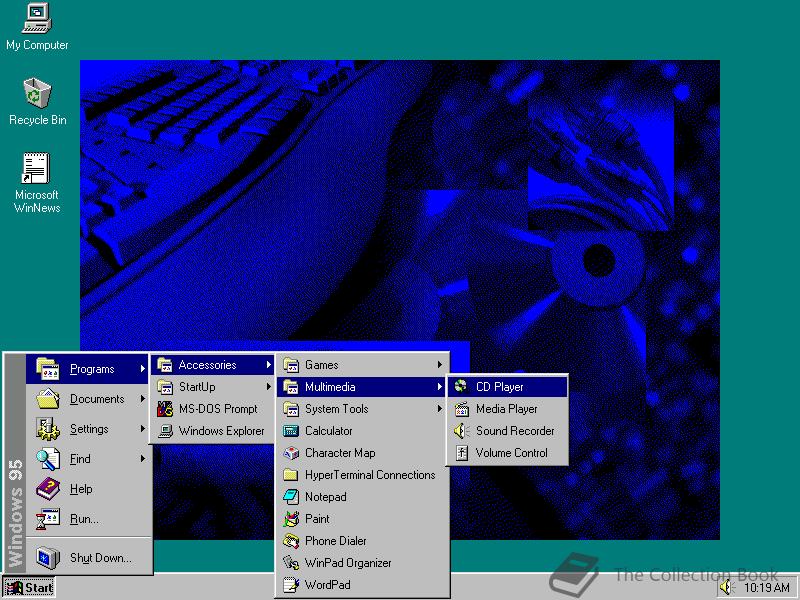The image size is (800, 600).
Task: Expand the Games submenu
Action: (x=320, y=364)
